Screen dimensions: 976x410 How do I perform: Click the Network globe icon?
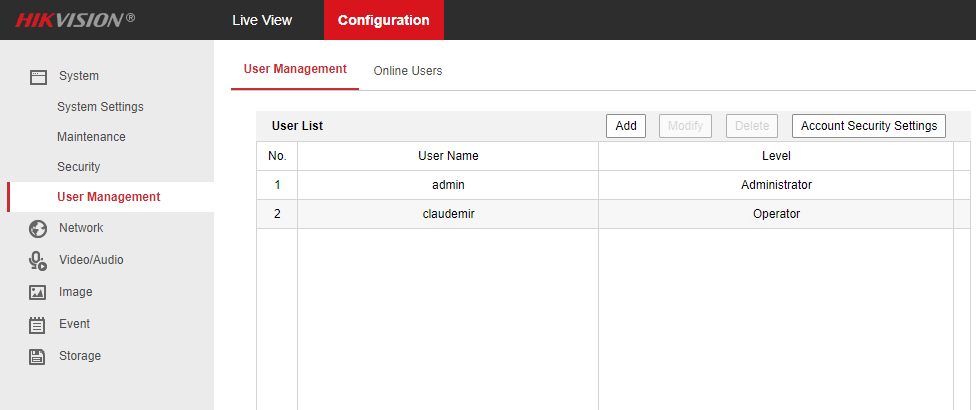click(38, 228)
